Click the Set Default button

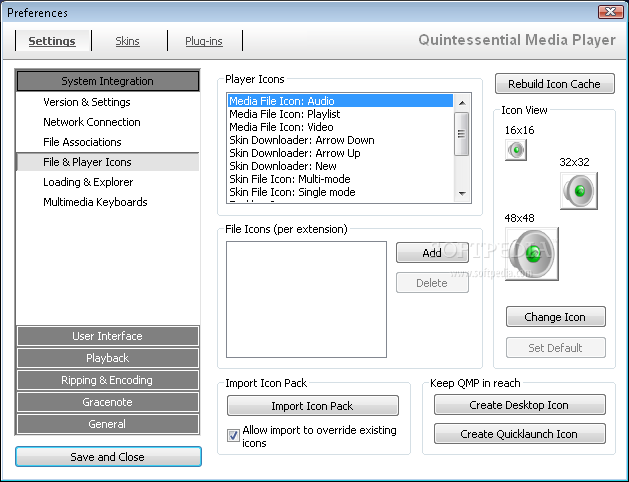(x=556, y=348)
